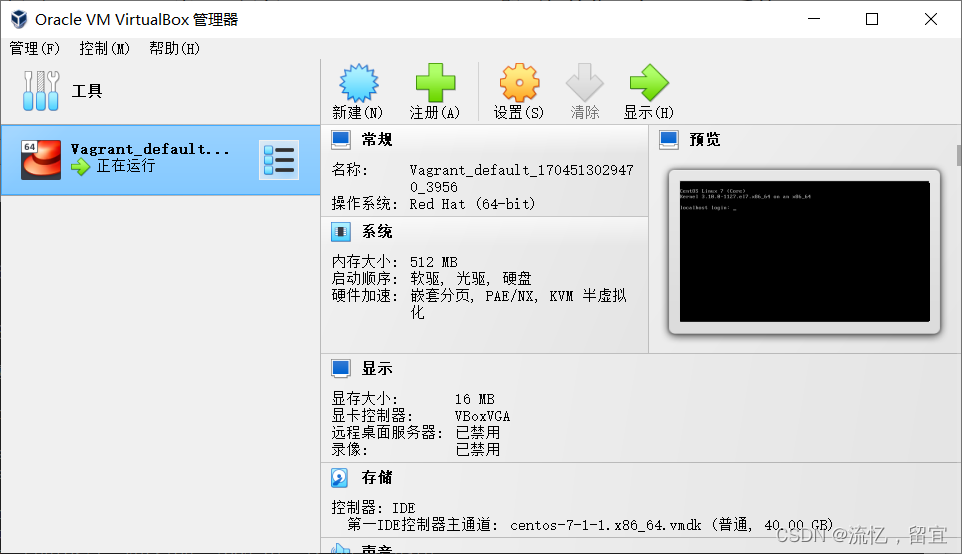Open the 管理(F) menu

tap(34, 48)
